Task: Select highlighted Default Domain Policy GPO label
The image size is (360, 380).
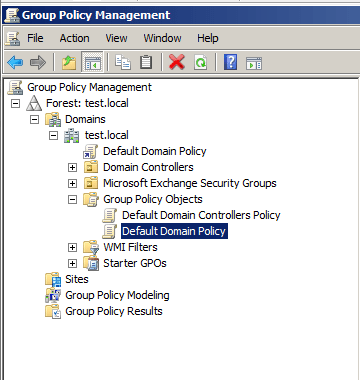Action: click(174, 231)
